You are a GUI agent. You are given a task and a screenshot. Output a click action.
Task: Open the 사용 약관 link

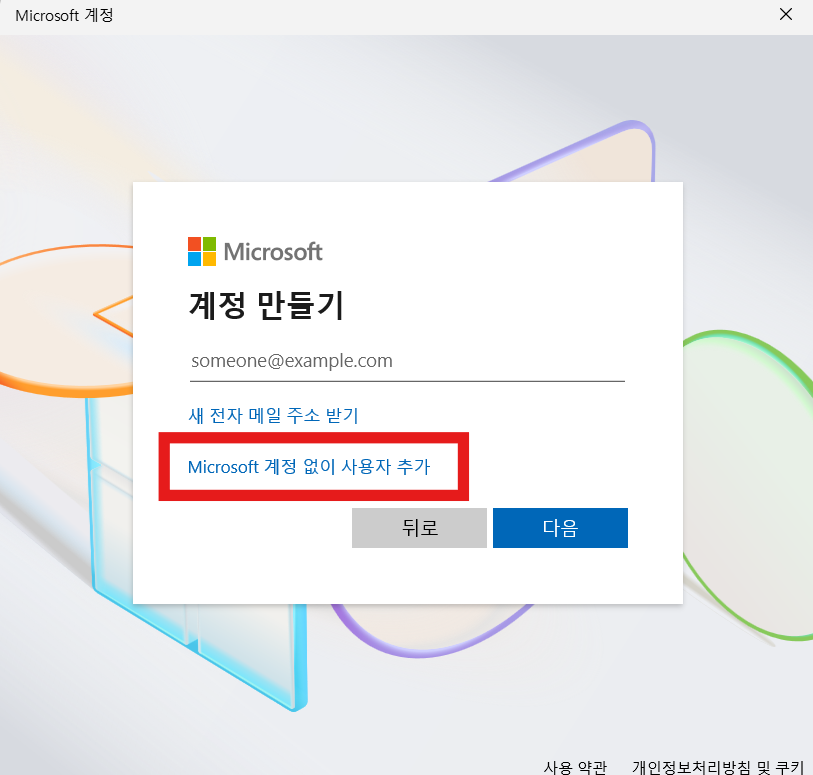coord(575,767)
